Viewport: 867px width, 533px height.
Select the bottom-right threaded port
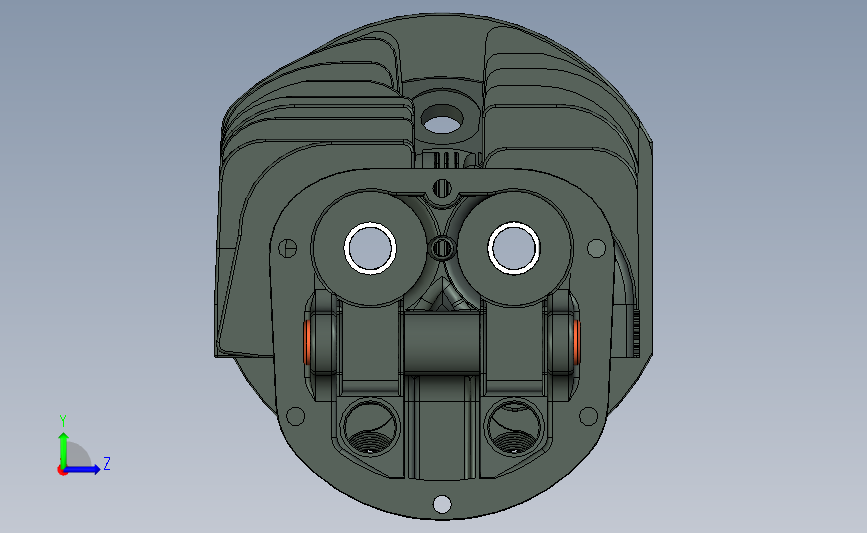(x=514, y=429)
